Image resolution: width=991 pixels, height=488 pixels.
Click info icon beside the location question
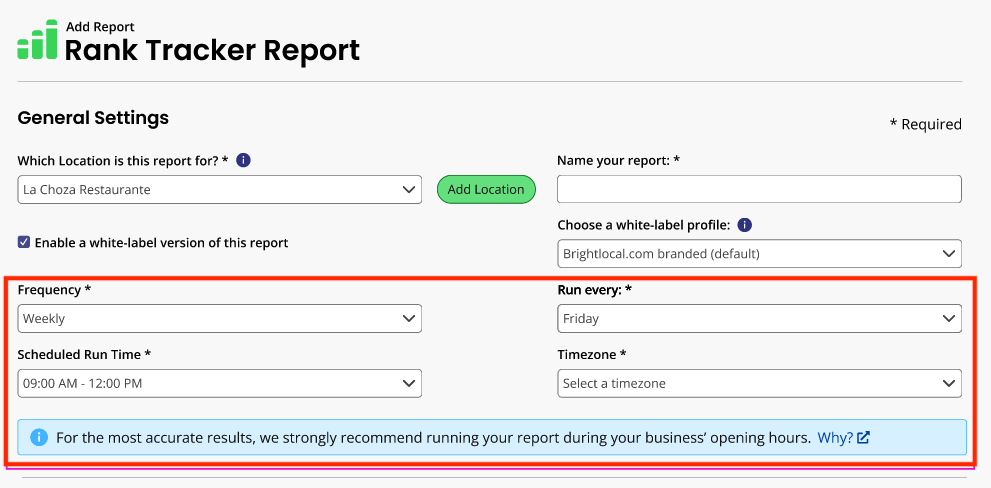click(243, 160)
